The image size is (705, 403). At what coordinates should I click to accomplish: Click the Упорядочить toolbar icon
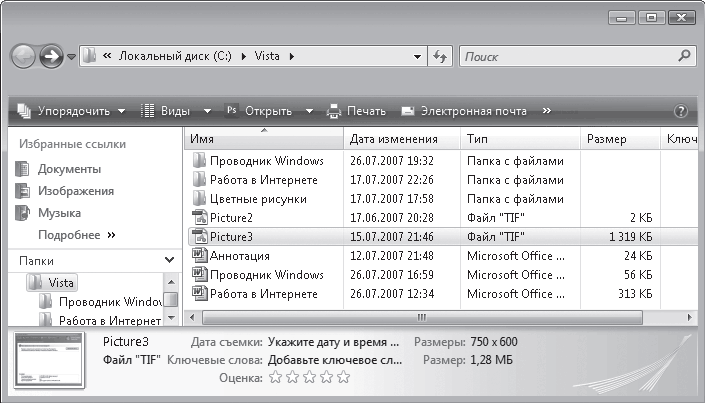click(24, 111)
